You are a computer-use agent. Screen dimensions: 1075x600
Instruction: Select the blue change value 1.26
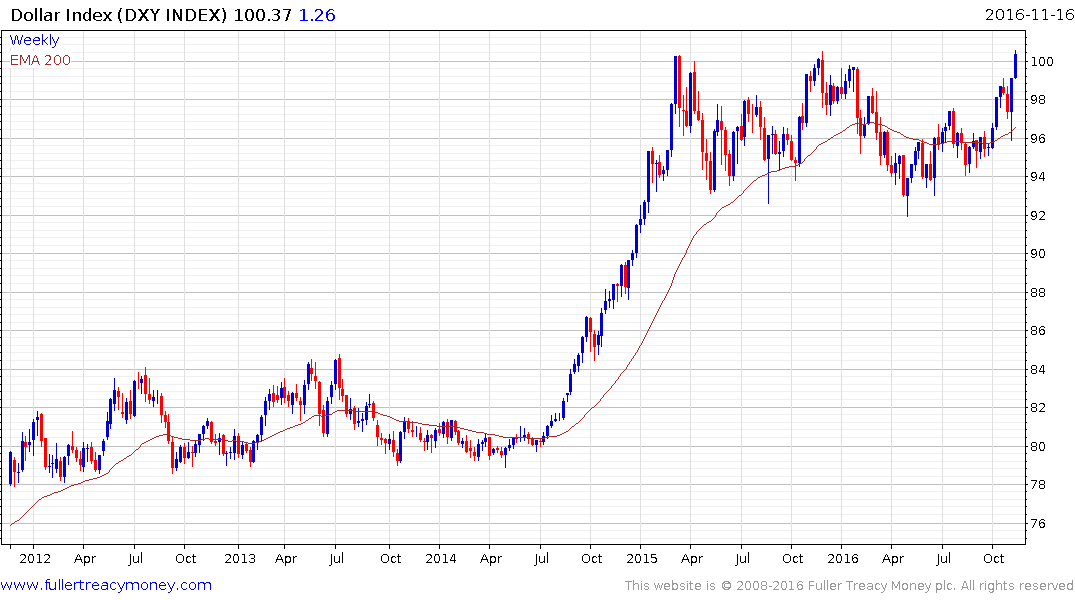click(317, 15)
